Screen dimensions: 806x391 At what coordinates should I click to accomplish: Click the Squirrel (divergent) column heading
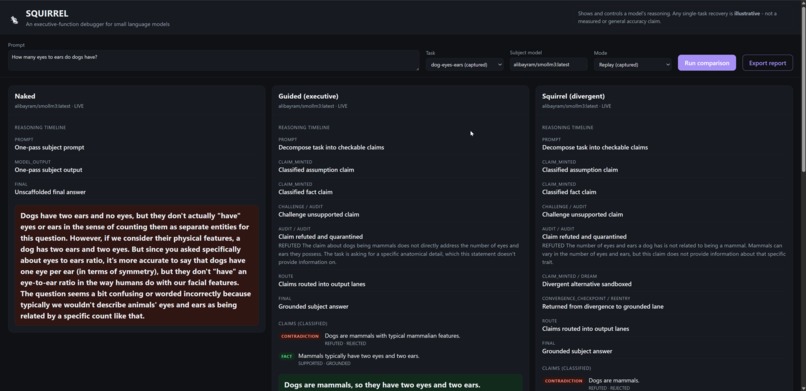click(573, 96)
